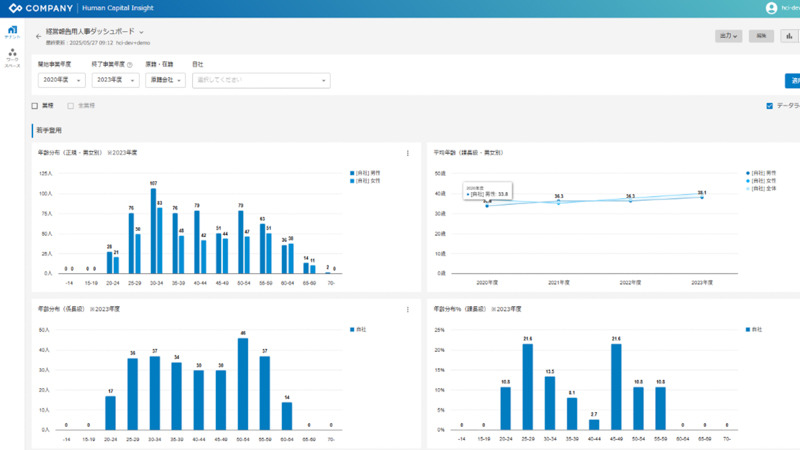Click the blue apply button at right
The height and width of the screenshot is (450, 800).
(x=793, y=80)
